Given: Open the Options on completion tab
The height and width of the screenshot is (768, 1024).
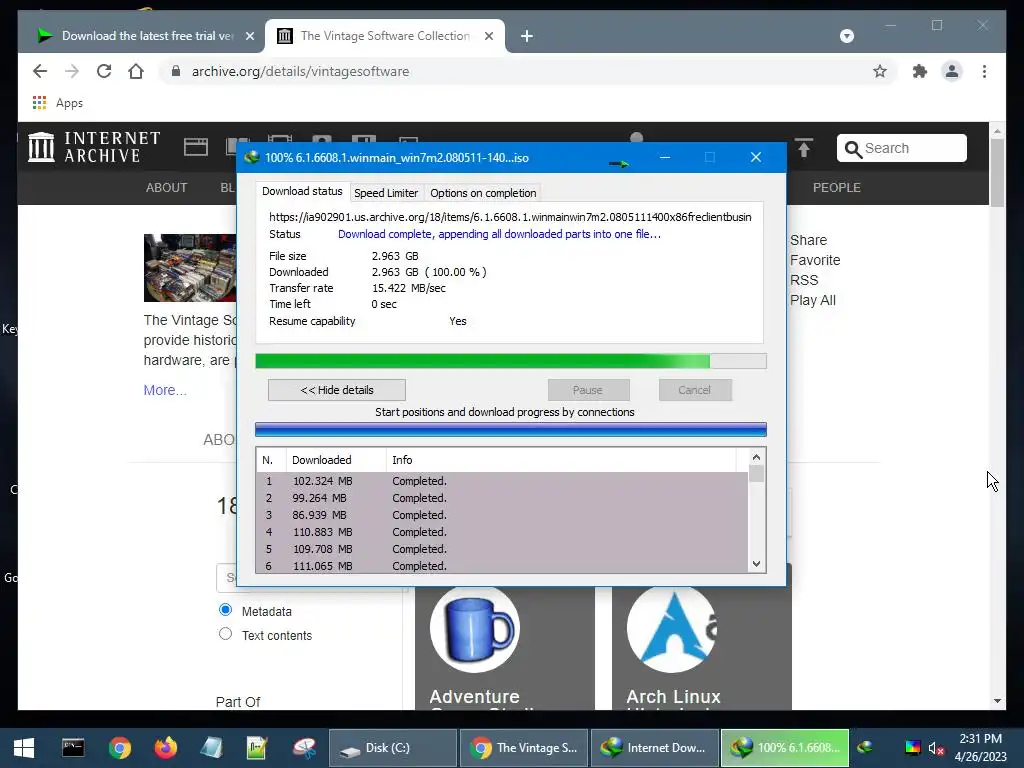Looking at the screenshot, I should click(x=483, y=193).
